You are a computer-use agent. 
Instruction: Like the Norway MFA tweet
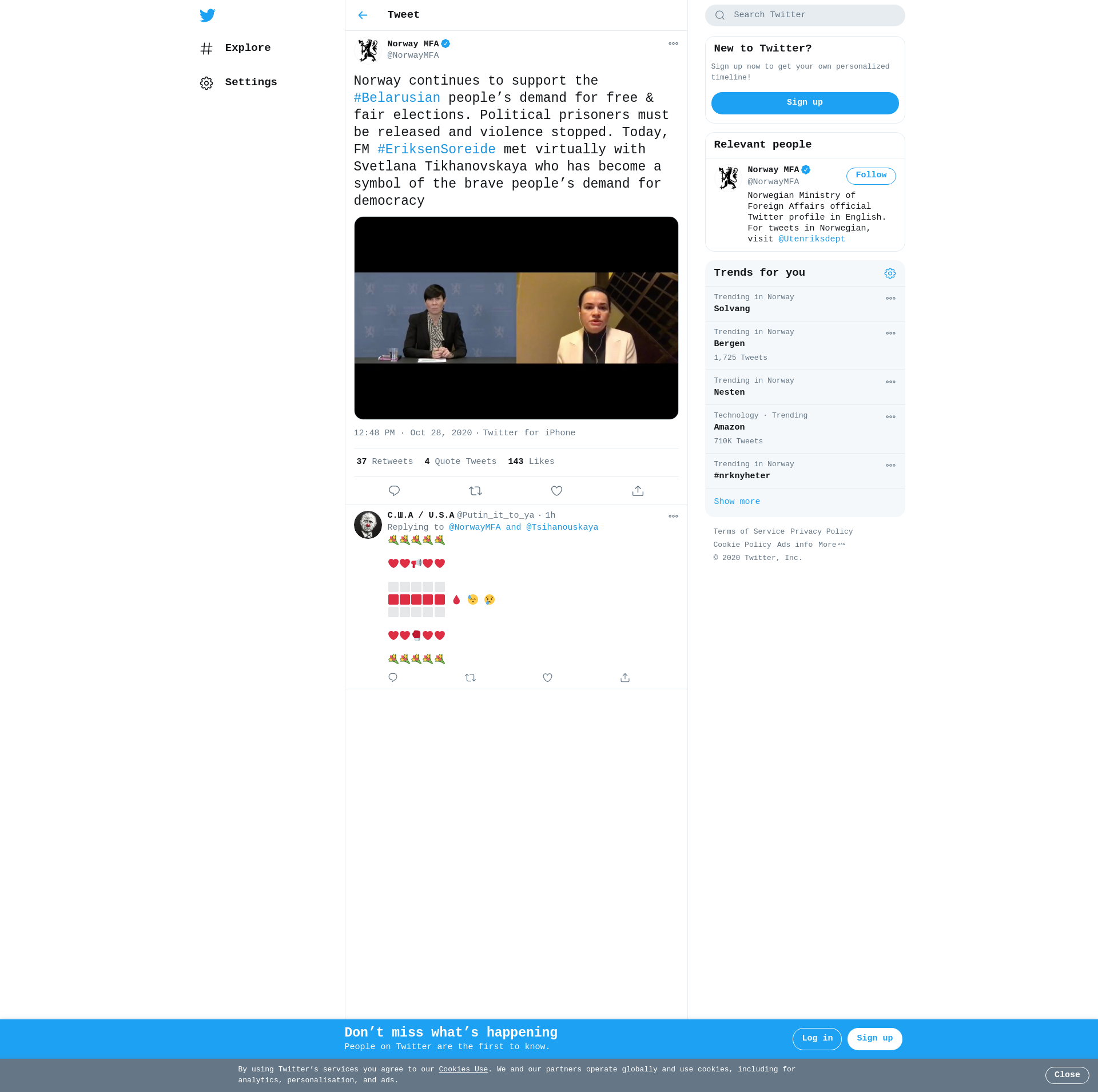point(556,491)
